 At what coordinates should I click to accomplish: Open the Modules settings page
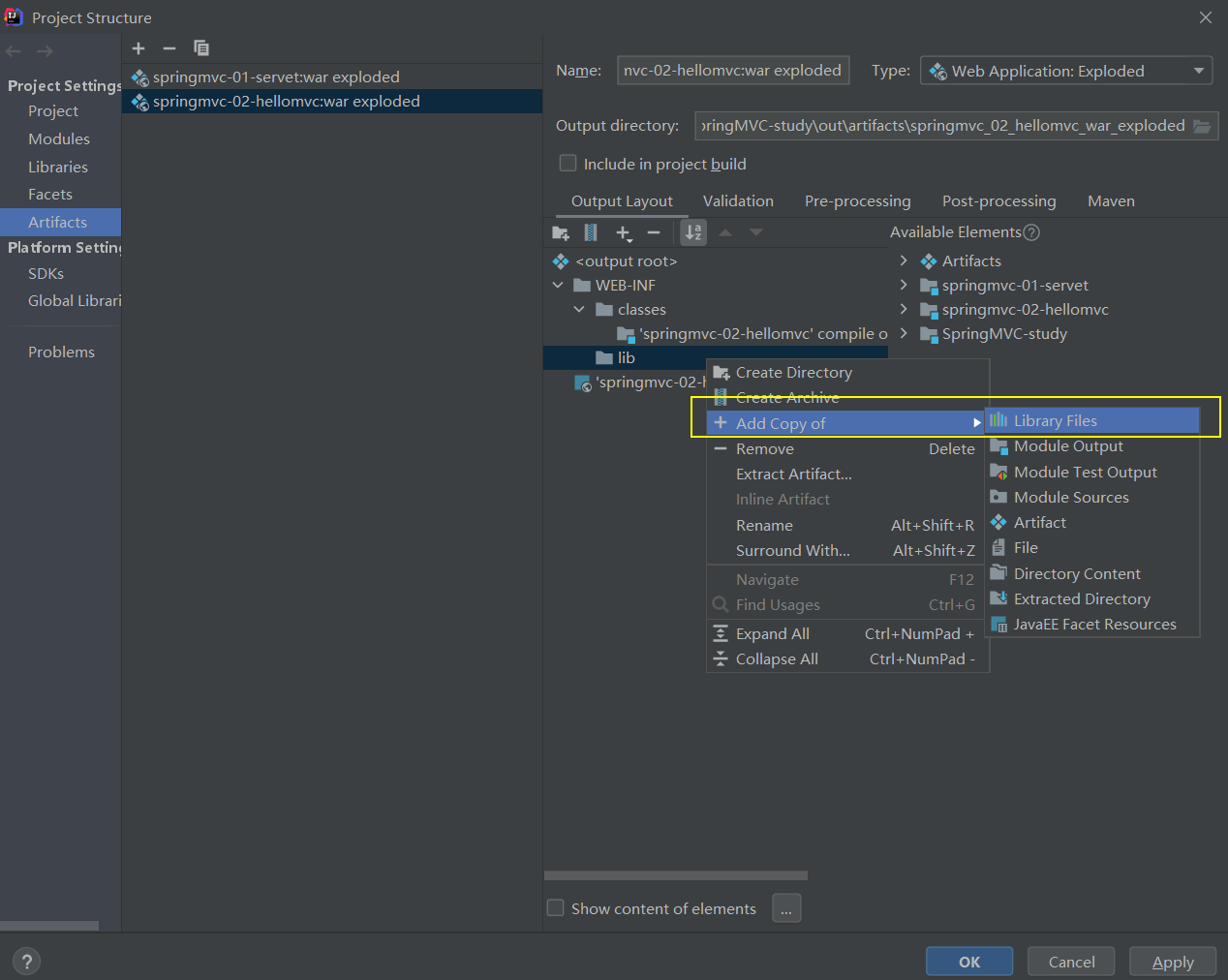point(59,139)
